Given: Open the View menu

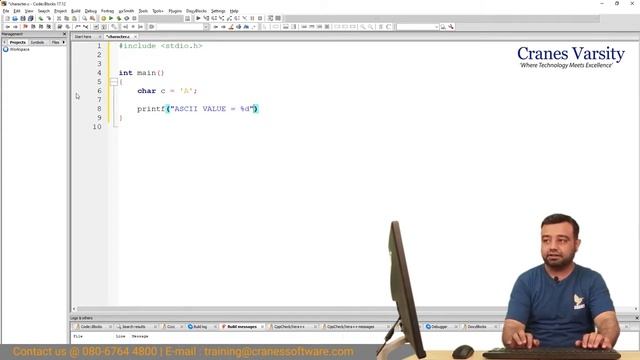Looking at the screenshot, I should point(29,11).
